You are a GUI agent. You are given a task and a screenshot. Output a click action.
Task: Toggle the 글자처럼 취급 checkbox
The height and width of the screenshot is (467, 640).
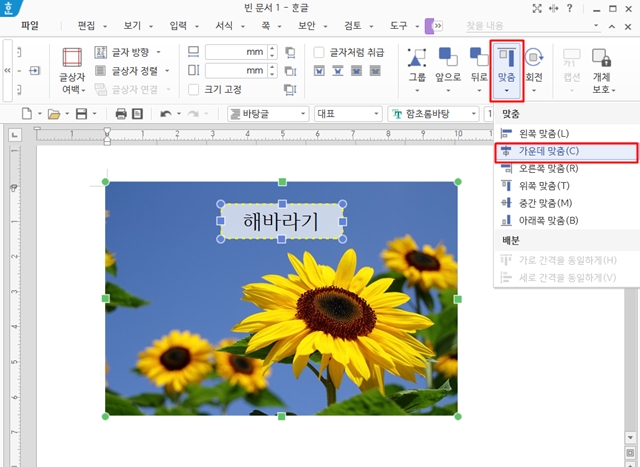(x=319, y=52)
